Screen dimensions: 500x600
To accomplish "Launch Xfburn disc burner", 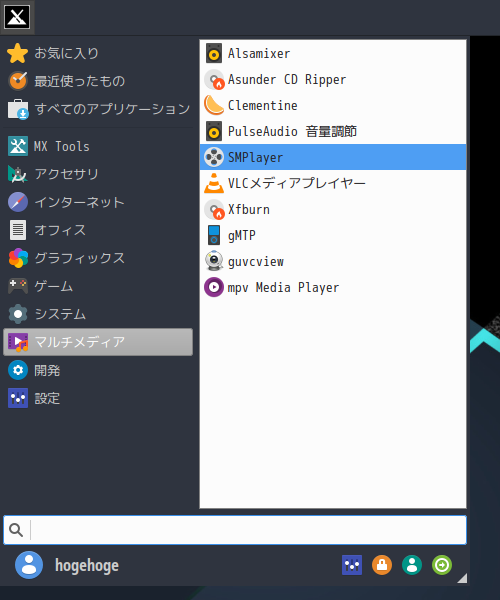I will [x=333, y=209].
